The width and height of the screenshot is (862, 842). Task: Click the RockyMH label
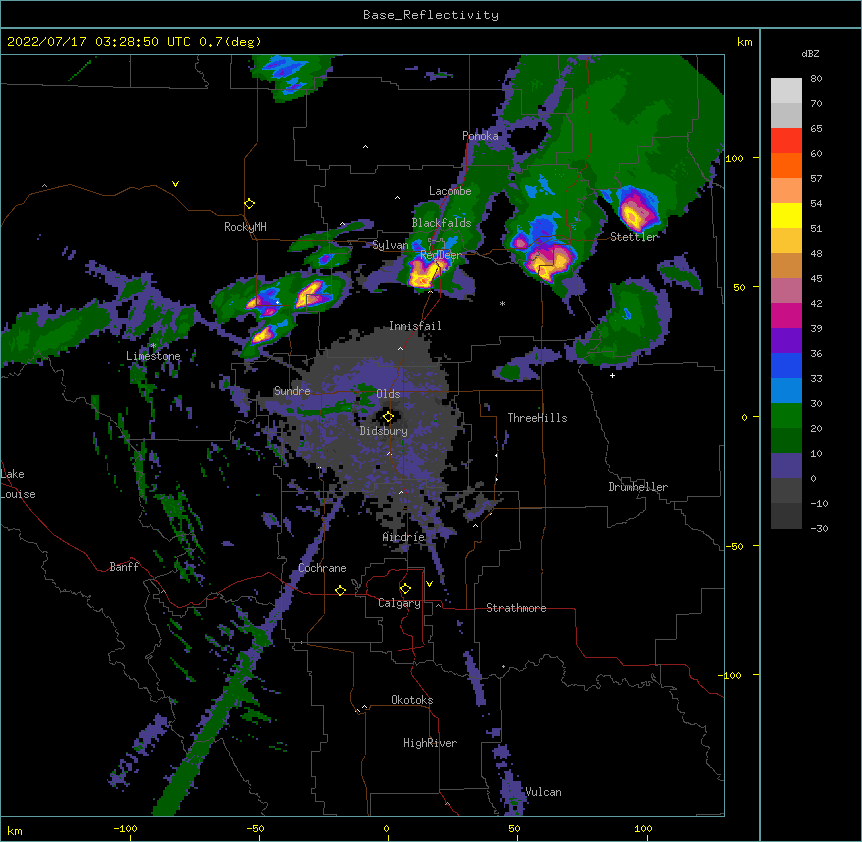click(x=245, y=227)
